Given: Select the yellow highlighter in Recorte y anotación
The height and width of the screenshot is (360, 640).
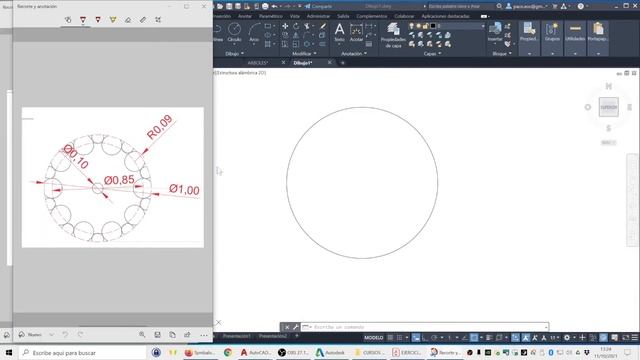Looking at the screenshot, I should coord(113,20).
